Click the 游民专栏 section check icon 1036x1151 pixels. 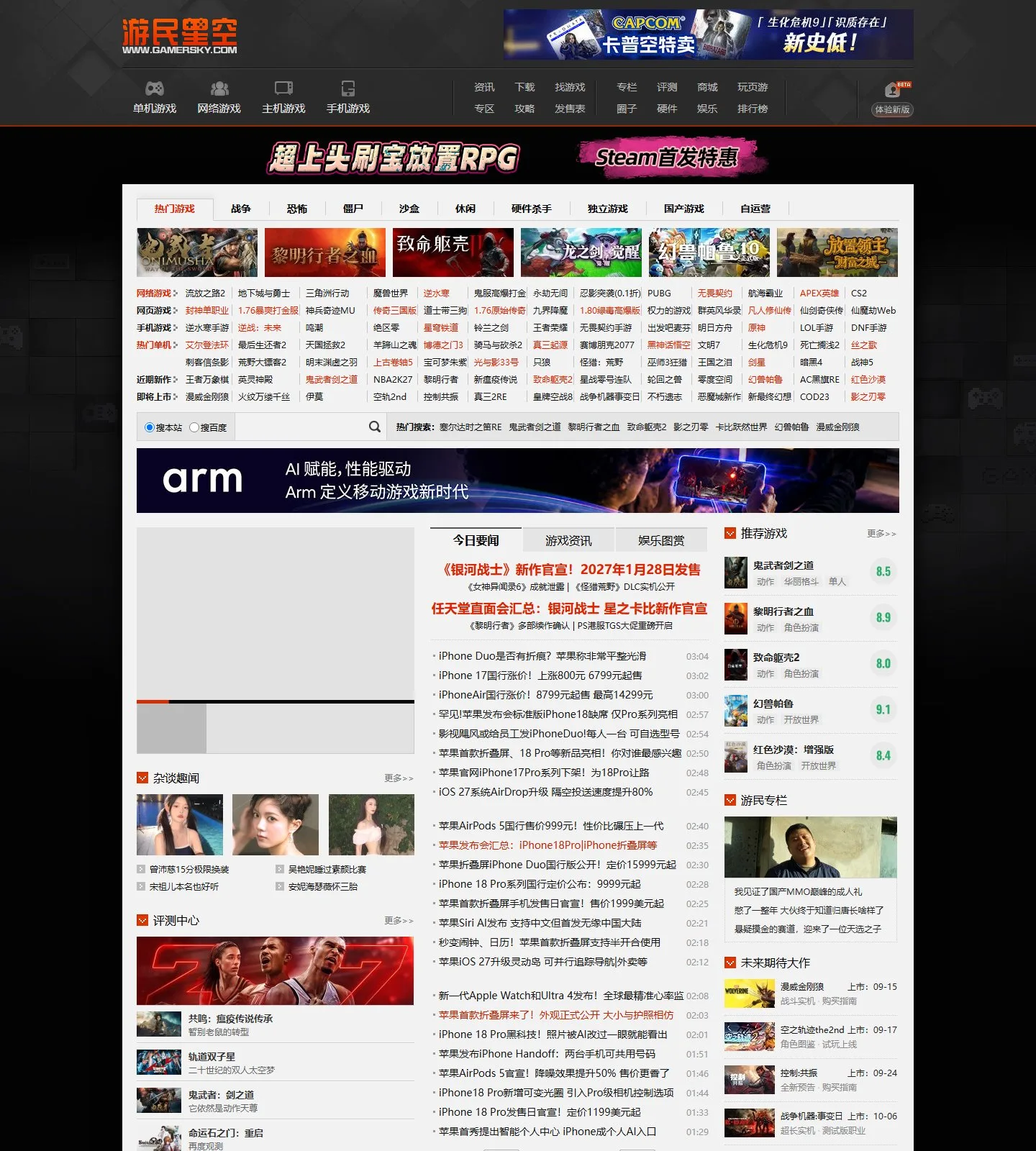730,800
